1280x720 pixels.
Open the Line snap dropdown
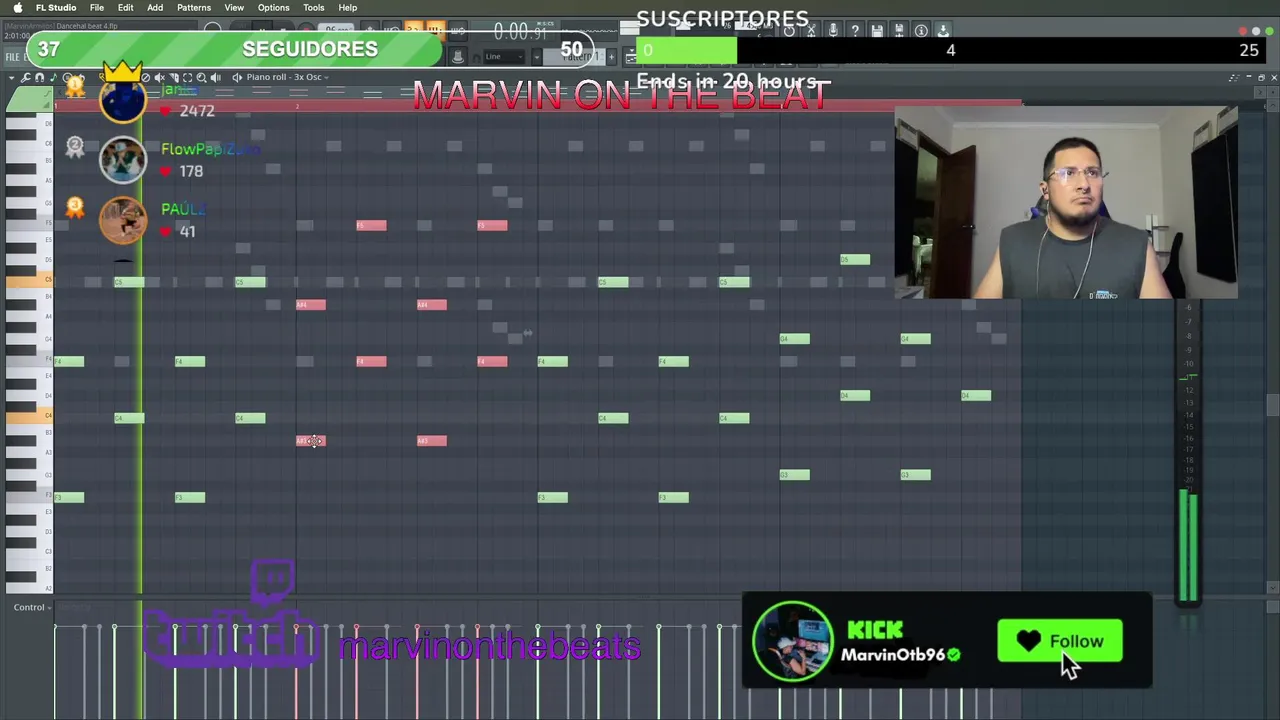coord(504,57)
